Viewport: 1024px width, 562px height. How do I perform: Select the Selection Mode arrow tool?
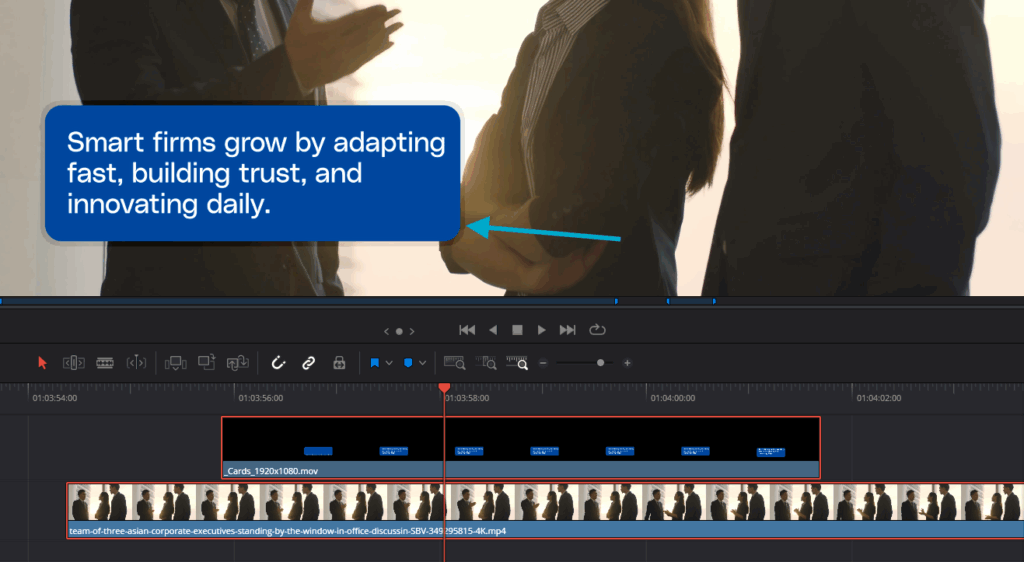(x=42, y=363)
